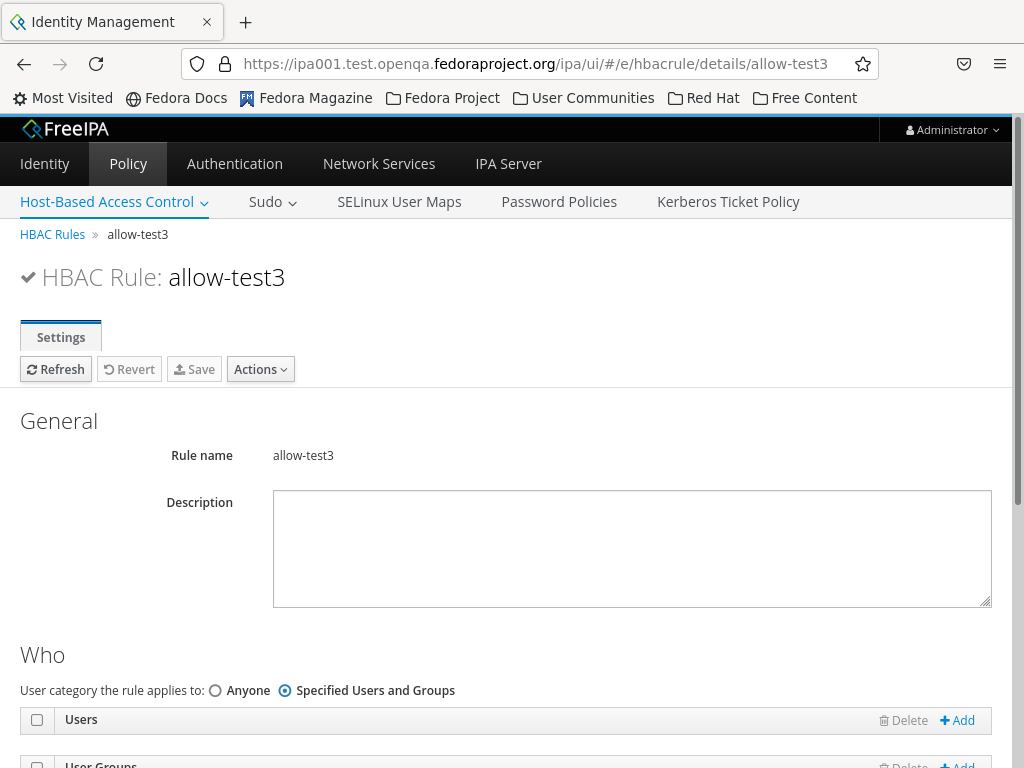Image resolution: width=1024 pixels, height=768 pixels.
Task: Click the Who section heading
Action: tap(42, 655)
